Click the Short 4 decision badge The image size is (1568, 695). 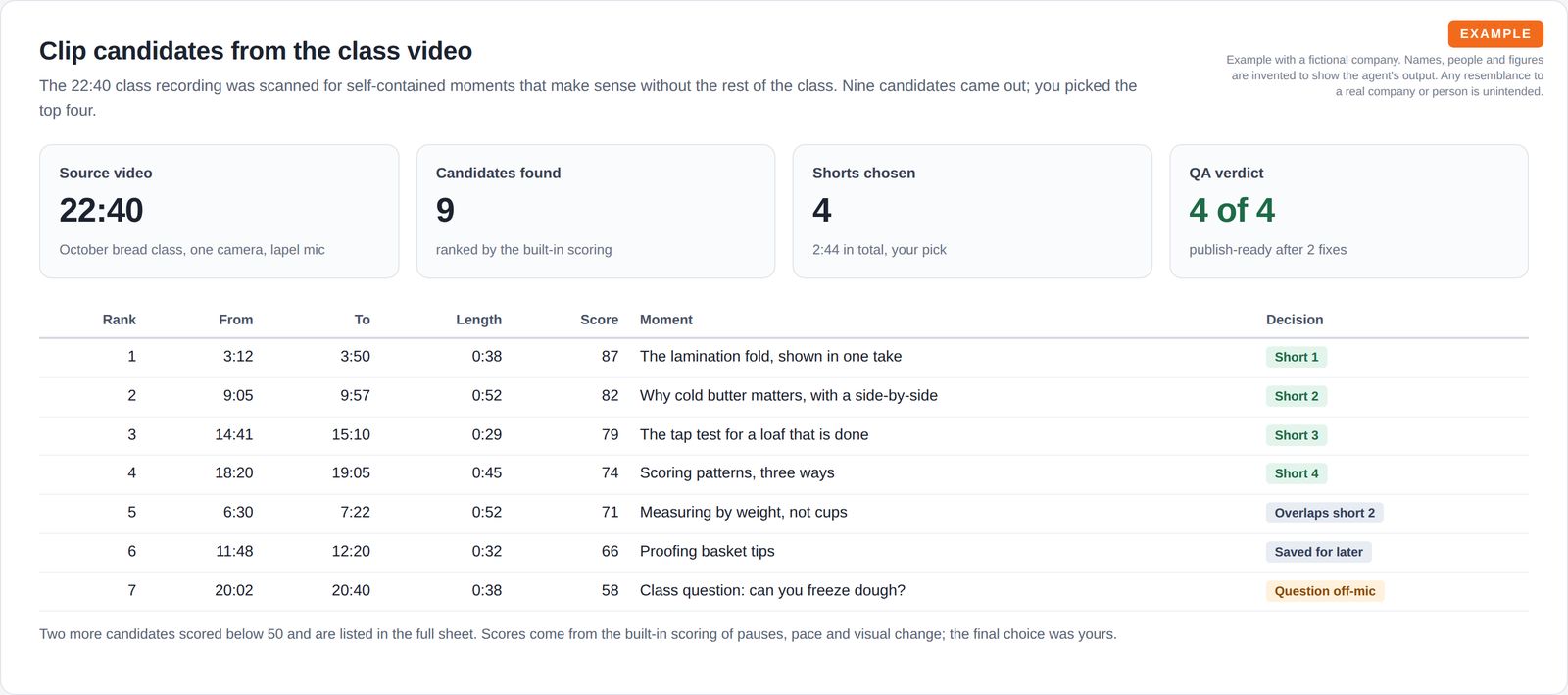point(1297,473)
